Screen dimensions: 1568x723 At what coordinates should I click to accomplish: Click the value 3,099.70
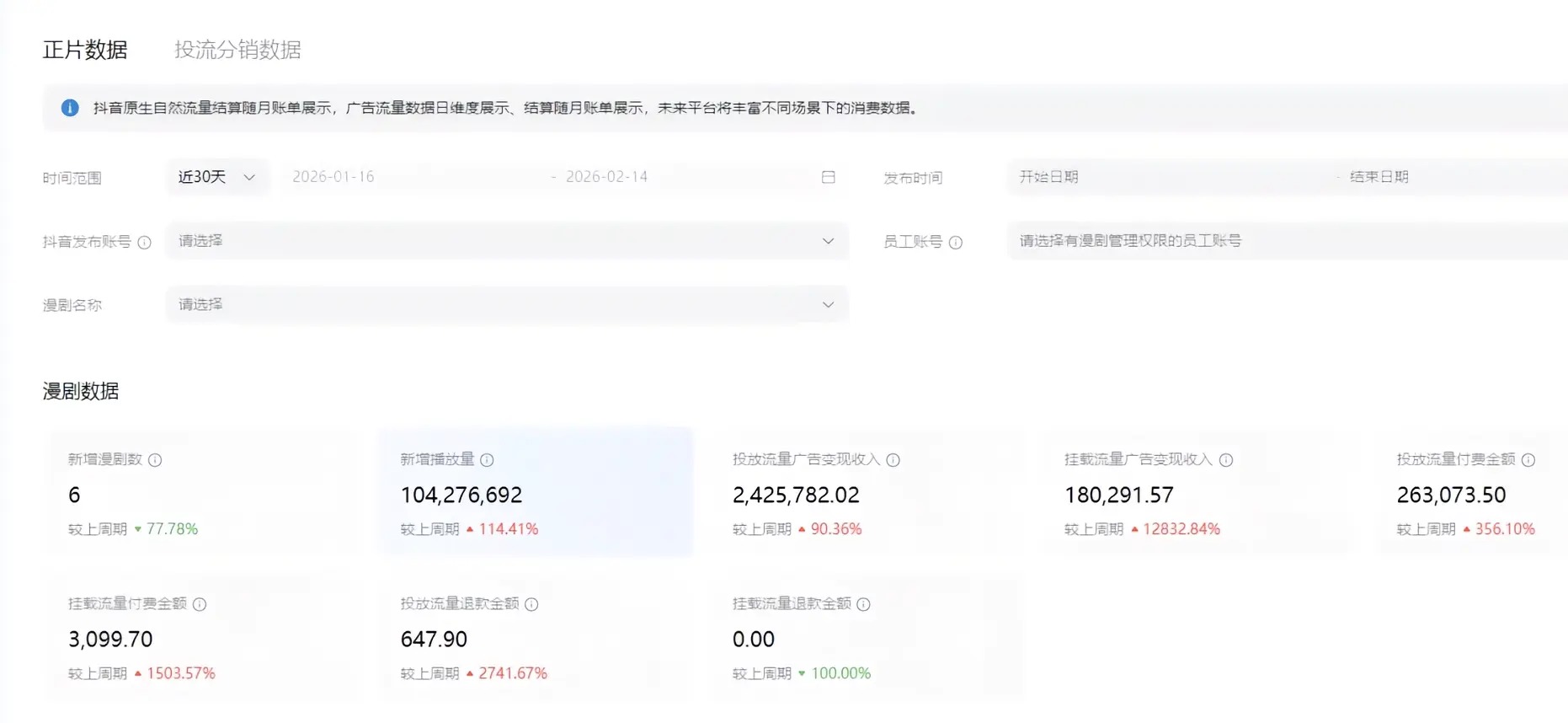pyautogui.click(x=110, y=640)
